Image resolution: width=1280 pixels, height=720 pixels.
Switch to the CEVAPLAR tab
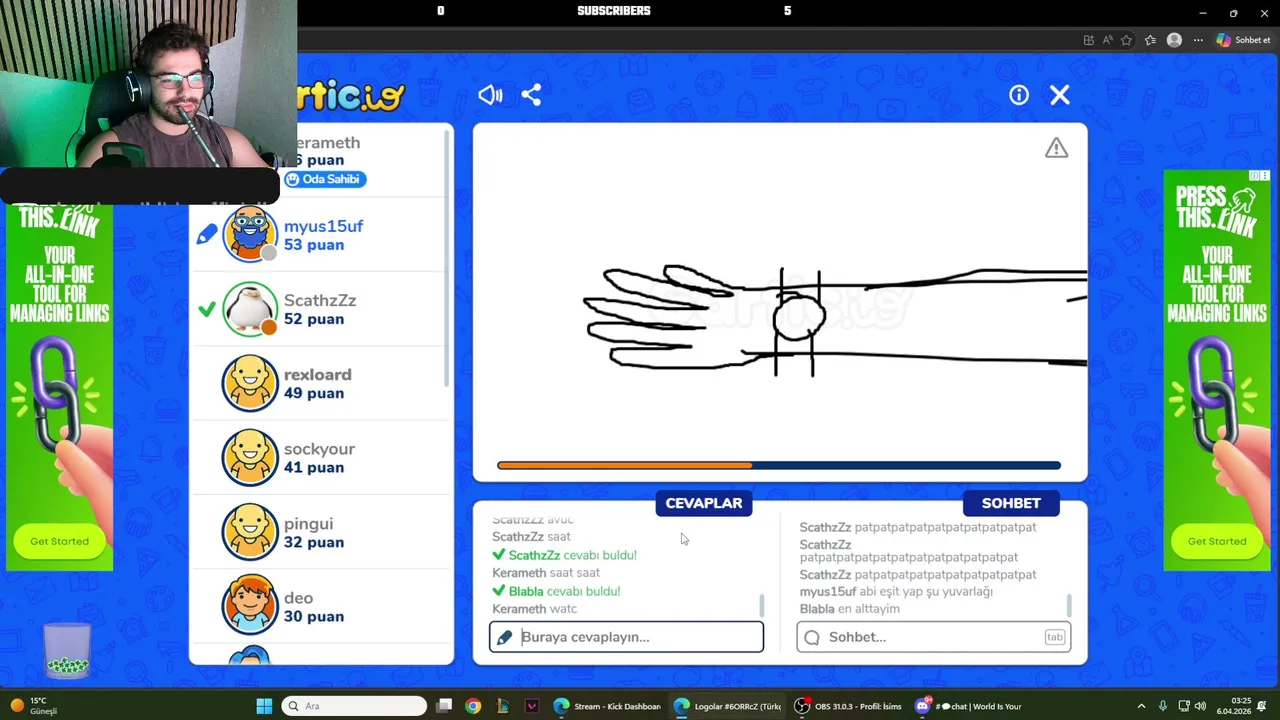[704, 503]
